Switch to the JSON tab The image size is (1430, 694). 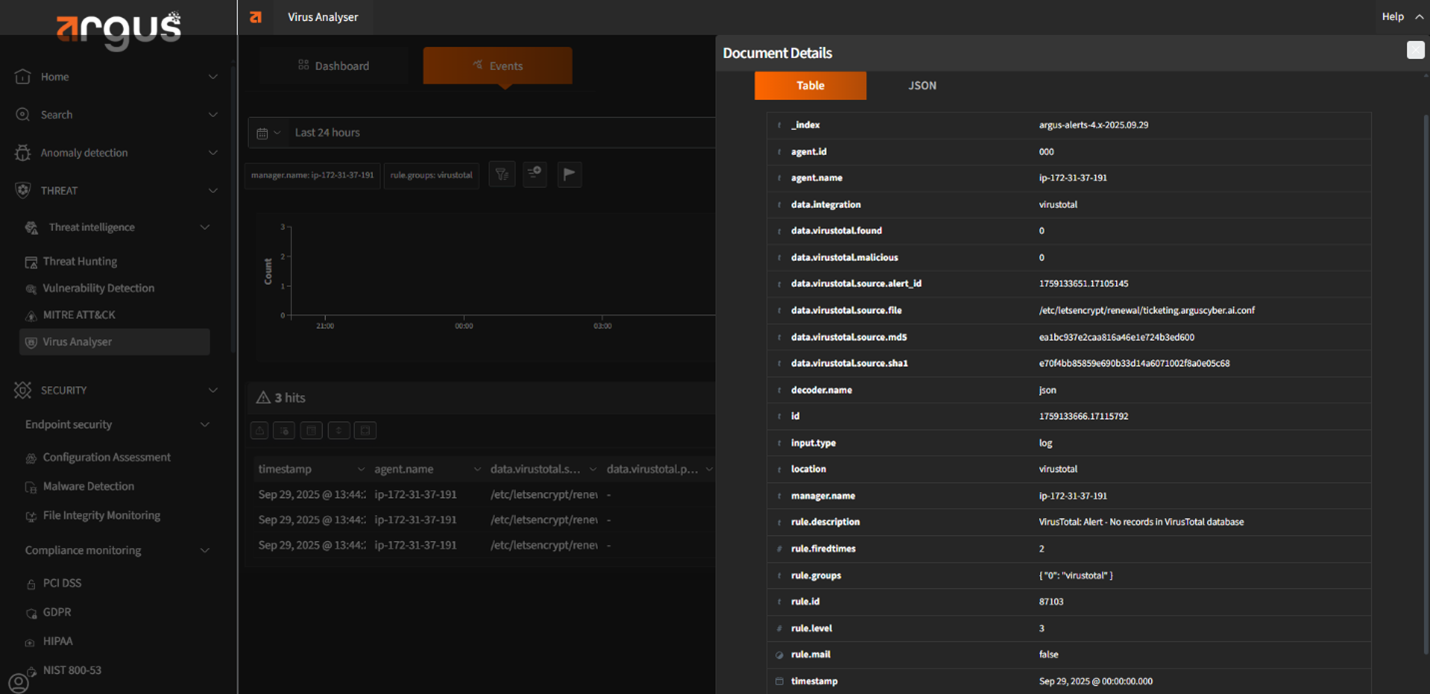click(922, 86)
